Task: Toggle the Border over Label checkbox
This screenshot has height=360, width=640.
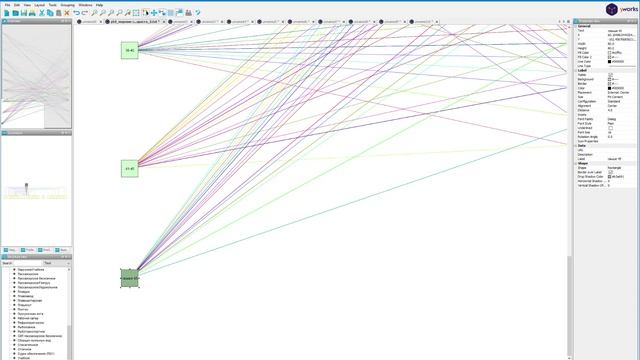Action: click(x=610, y=172)
